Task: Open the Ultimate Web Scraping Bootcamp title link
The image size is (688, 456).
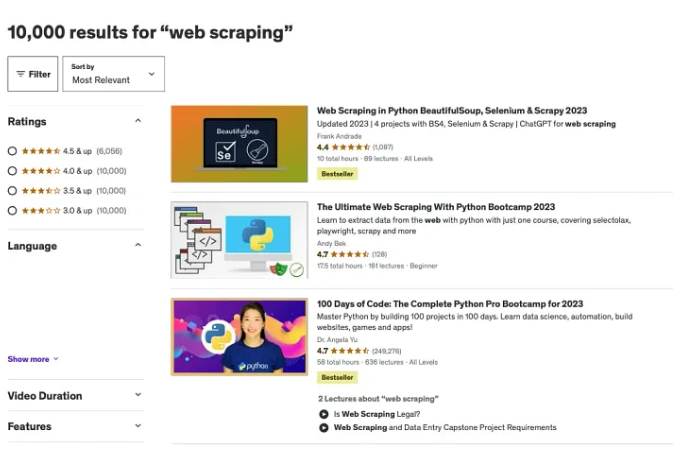Action: point(435,207)
